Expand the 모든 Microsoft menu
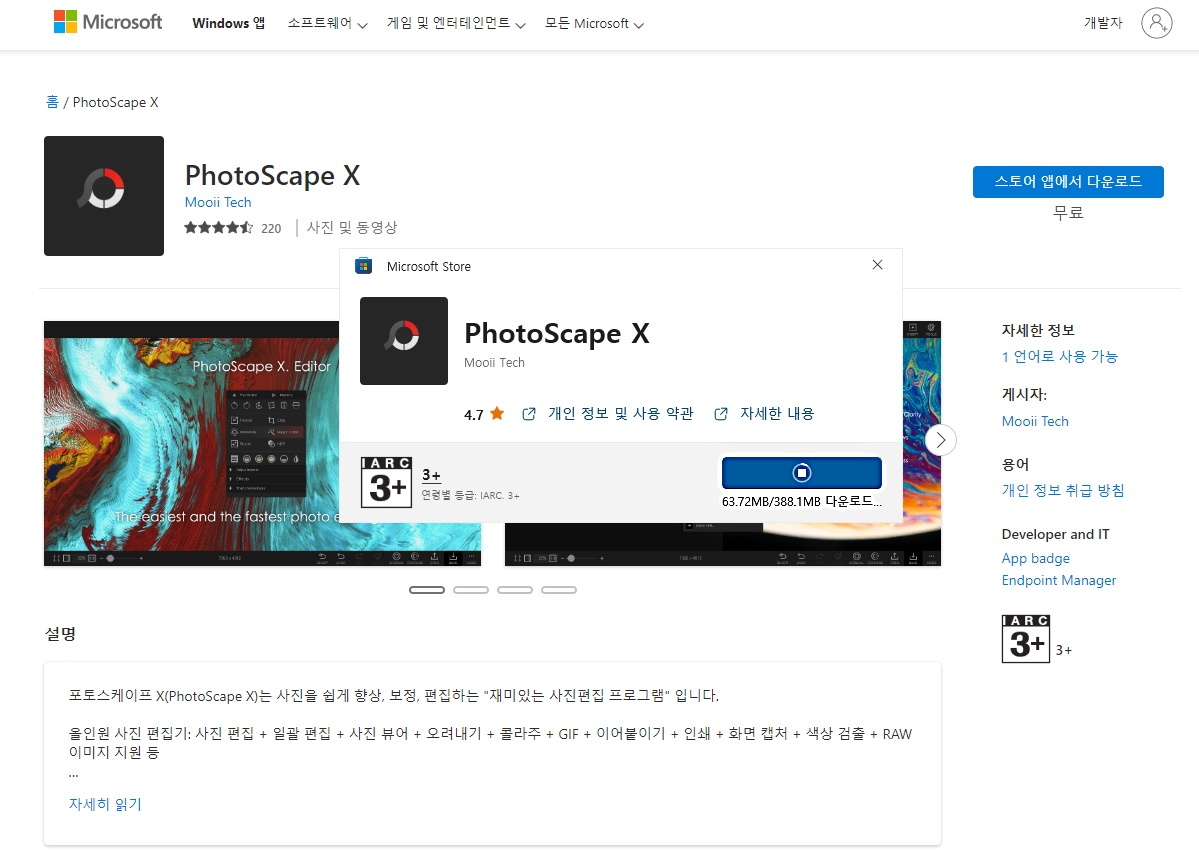1199x857 pixels. click(594, 24)
